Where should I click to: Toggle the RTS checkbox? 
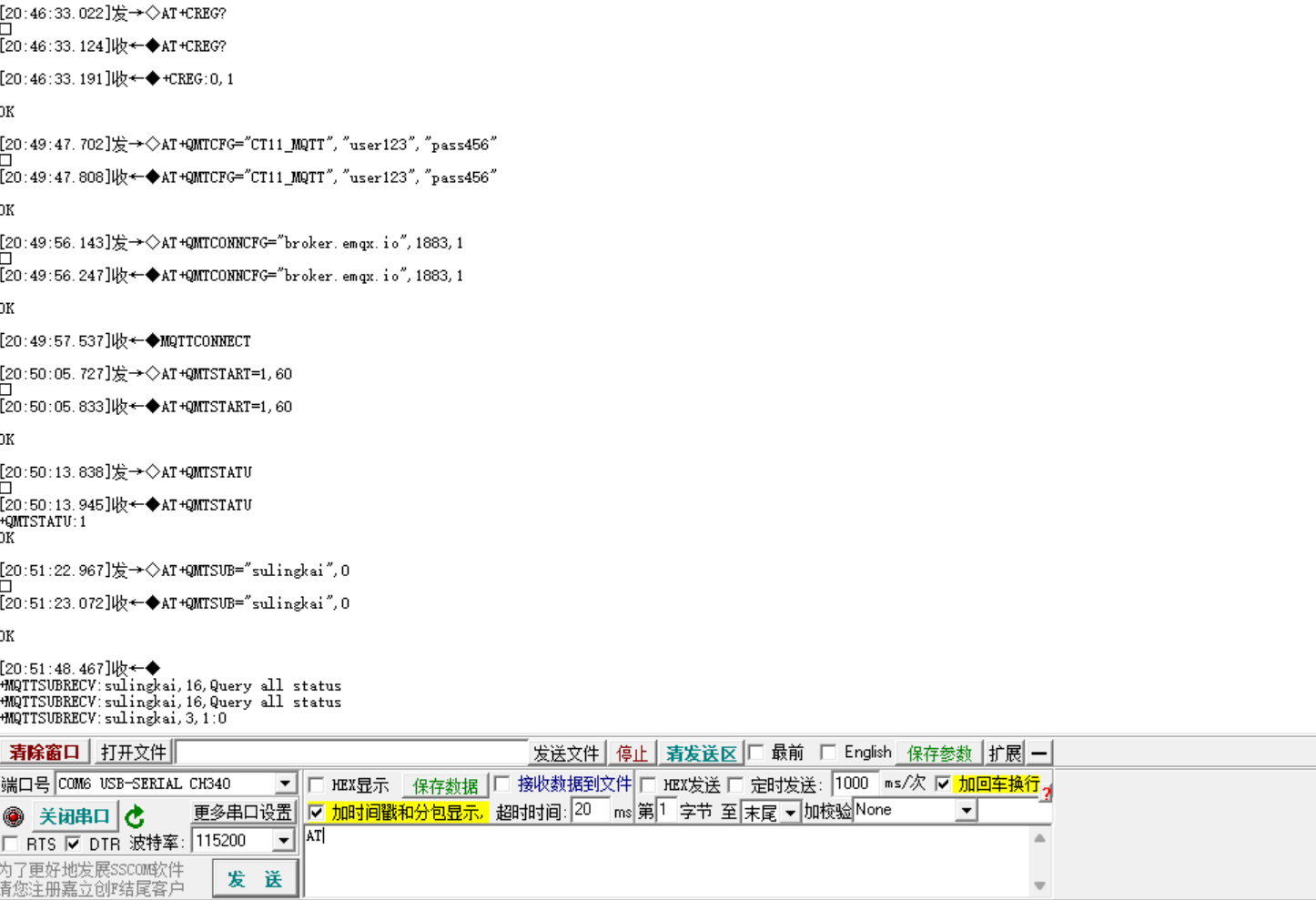(10, 844)
